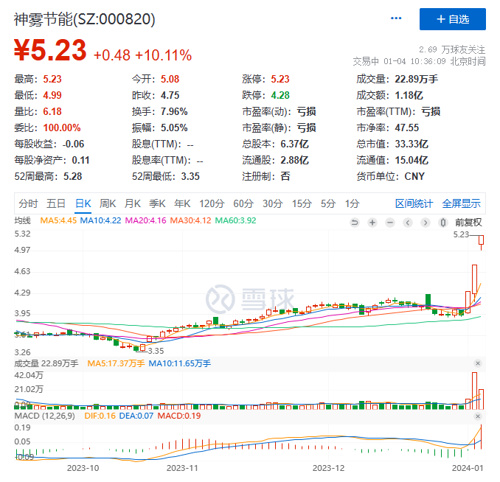Viewport: 500px width, 482px height.
Task: Click the stock title 神雾节能(SZ:000820)
Action: pyautogui.click(x=85, y=19)
